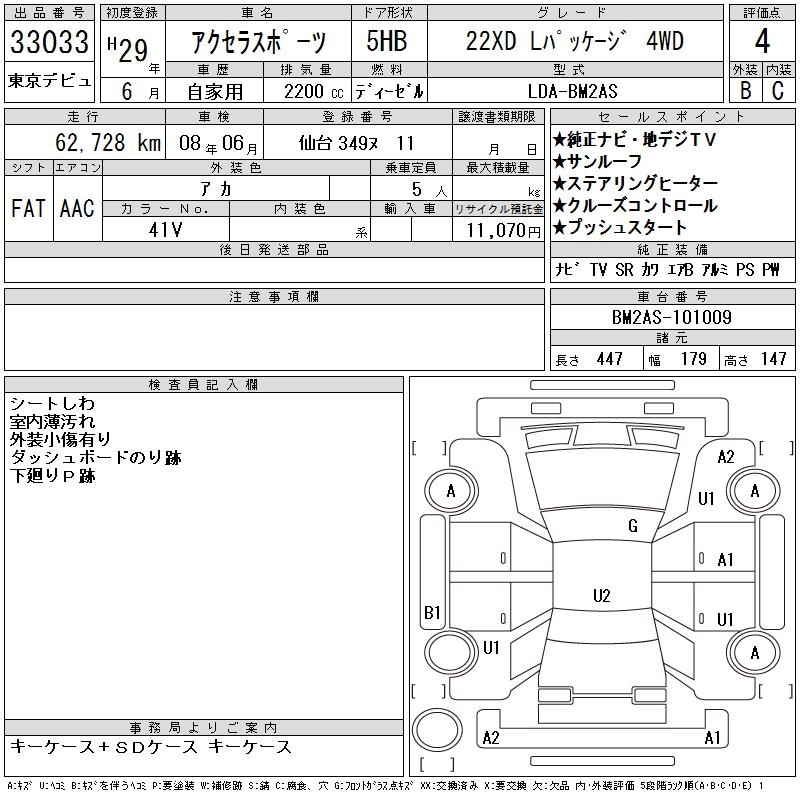This screenshot has height=800, width=800.
Task: Select the chassis number BM2AS-101009
Action: coord(671,317)
